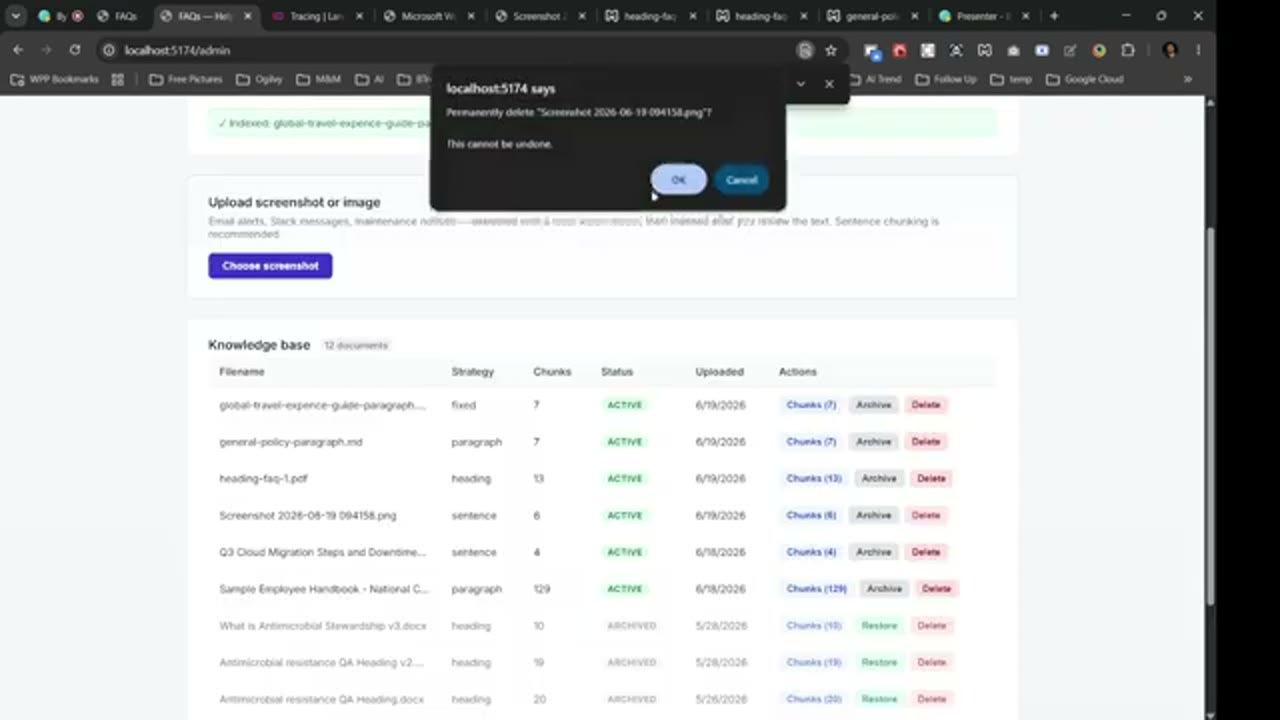Close the popup with the X icon near the dialog
Viewport: 1280px width, 720px height.
tap(829, 84)
